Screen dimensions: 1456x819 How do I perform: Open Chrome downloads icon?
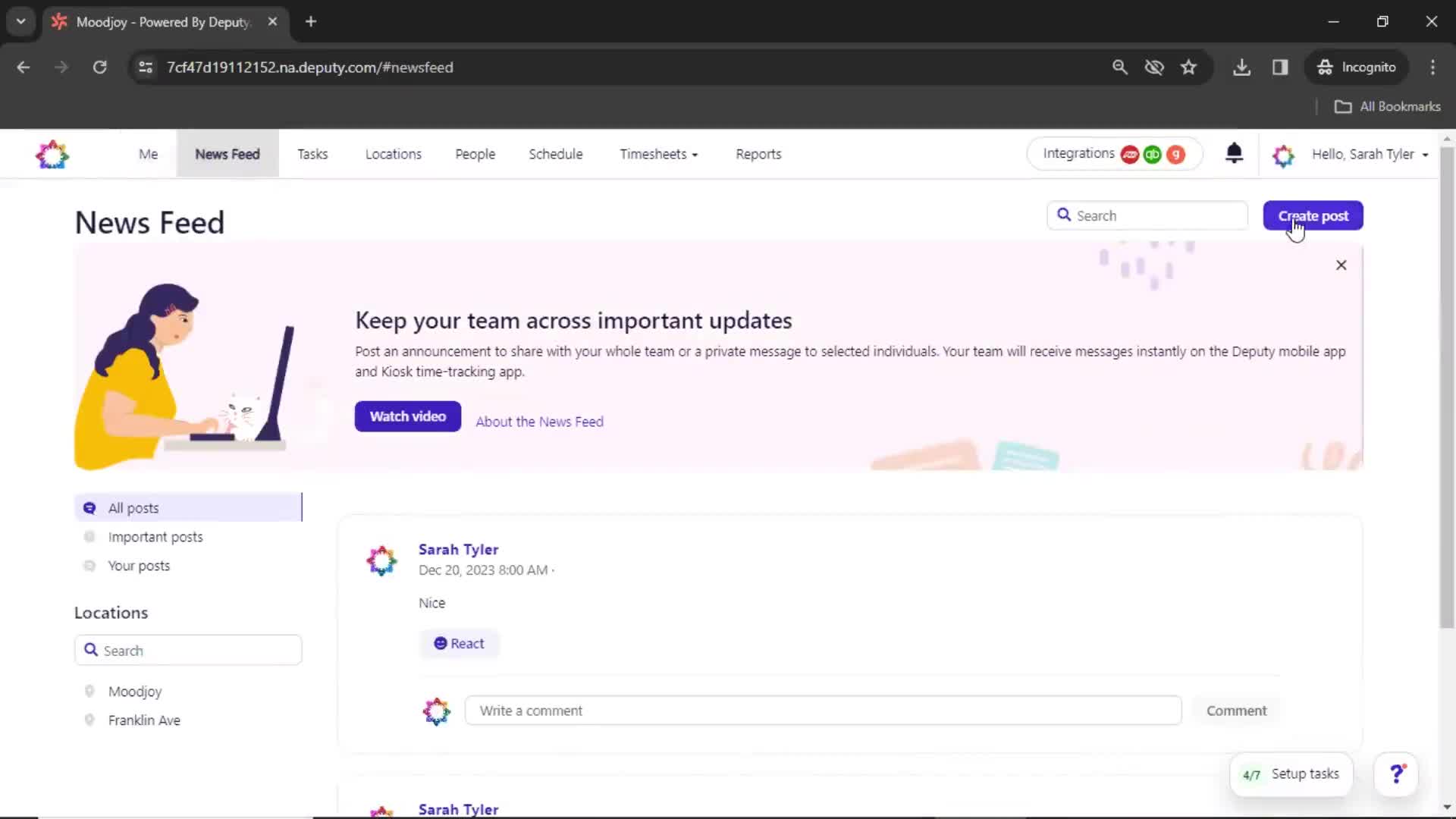[1241, 67]
